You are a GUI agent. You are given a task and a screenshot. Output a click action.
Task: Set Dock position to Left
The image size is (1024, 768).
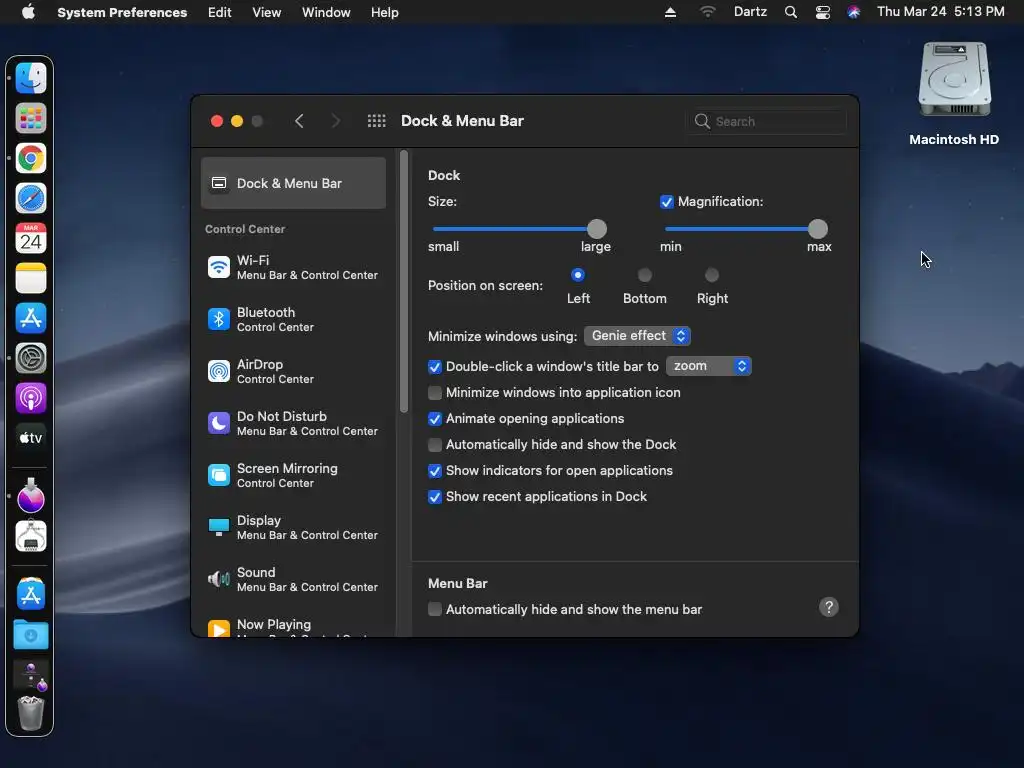coord(578,275)
